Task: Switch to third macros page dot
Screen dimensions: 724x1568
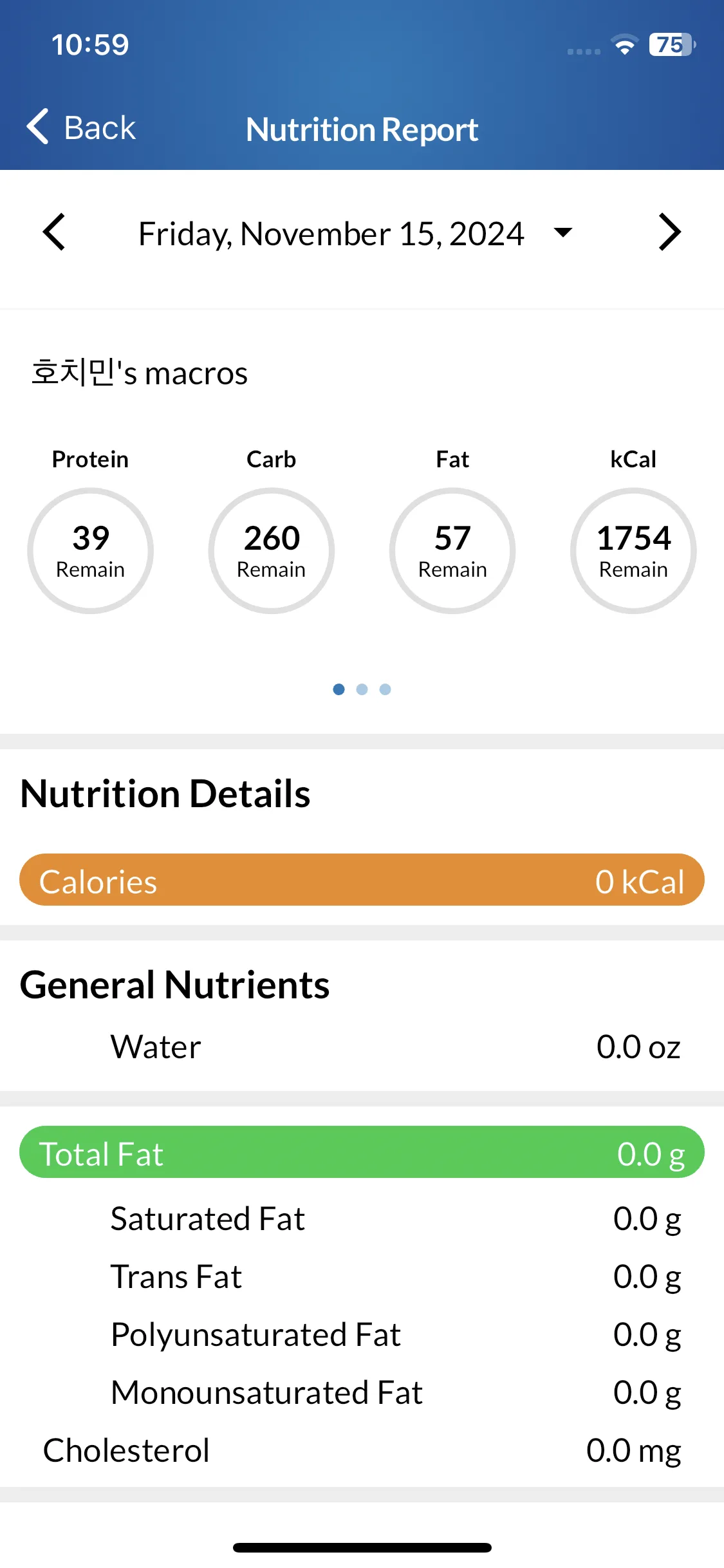Action: tap(385, 689)
